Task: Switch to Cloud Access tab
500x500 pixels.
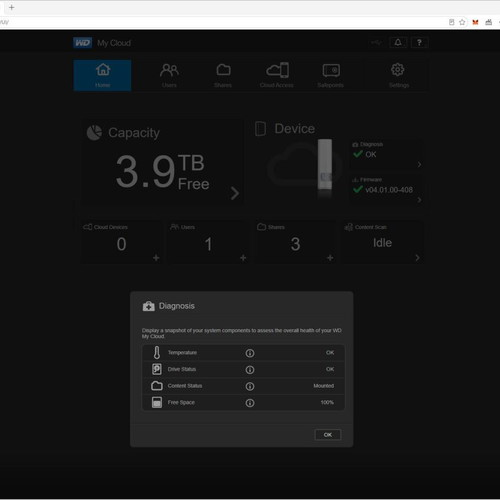Action: (x=277, y=75)
